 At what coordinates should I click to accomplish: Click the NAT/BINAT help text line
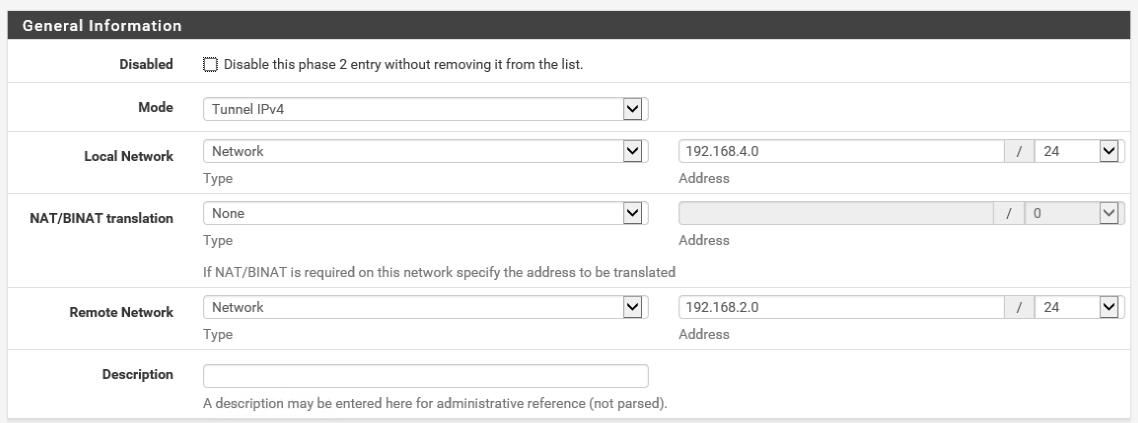[x=439, y=272]
